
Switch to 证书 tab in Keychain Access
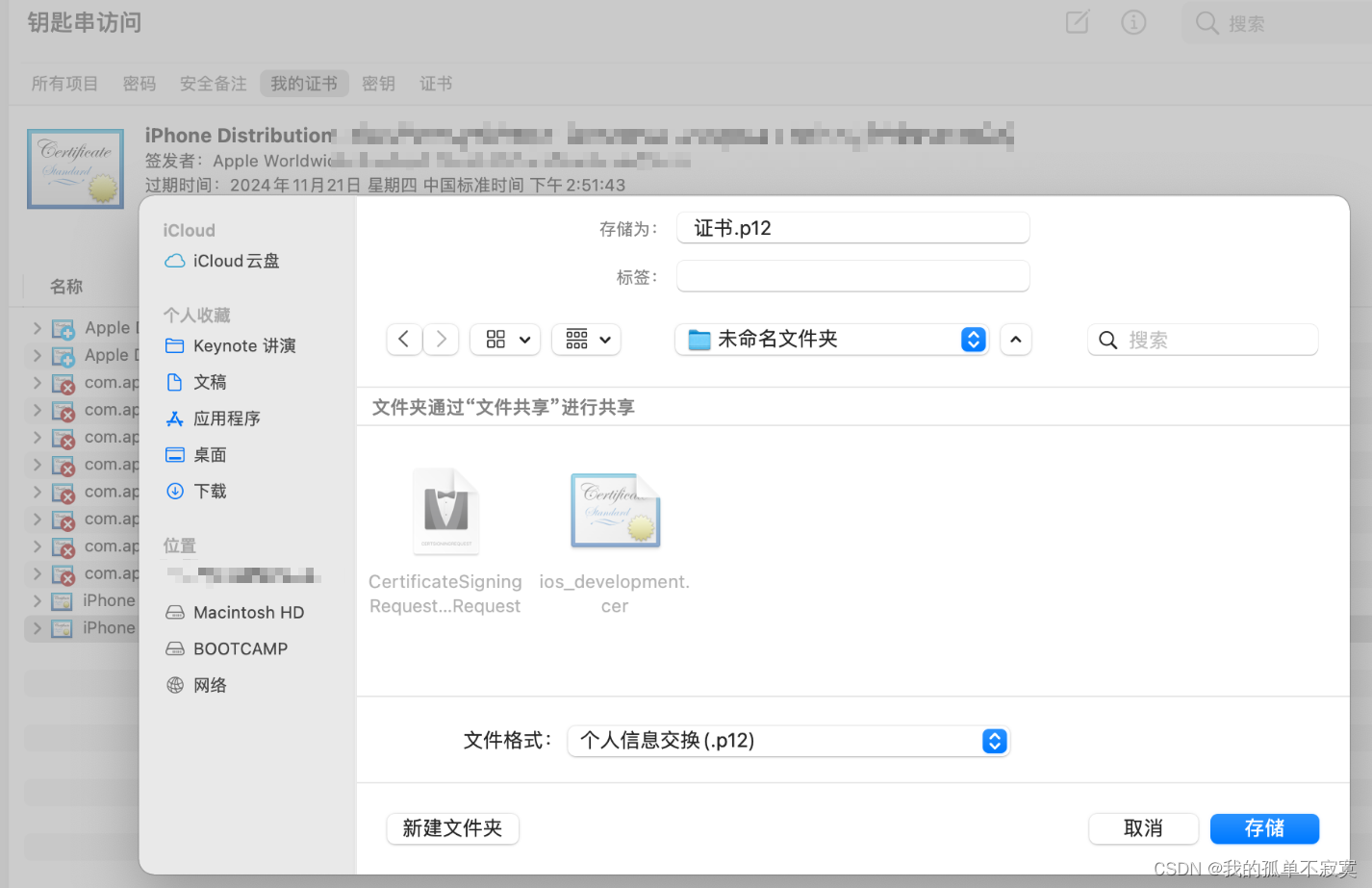(436, 84)
